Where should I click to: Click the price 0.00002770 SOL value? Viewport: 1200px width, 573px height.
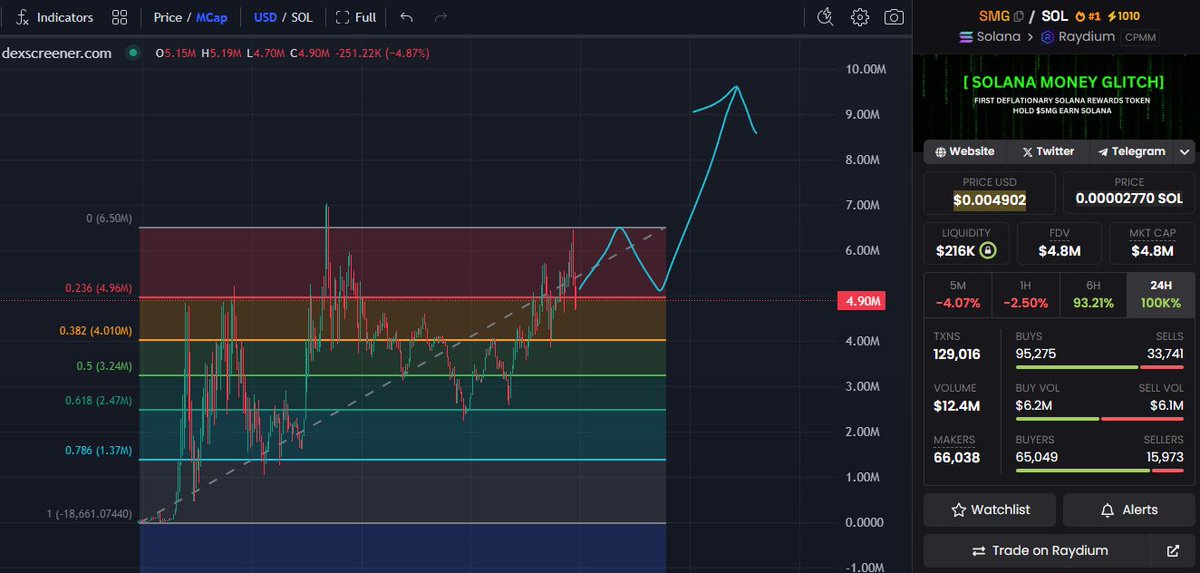click(1129, 199)
